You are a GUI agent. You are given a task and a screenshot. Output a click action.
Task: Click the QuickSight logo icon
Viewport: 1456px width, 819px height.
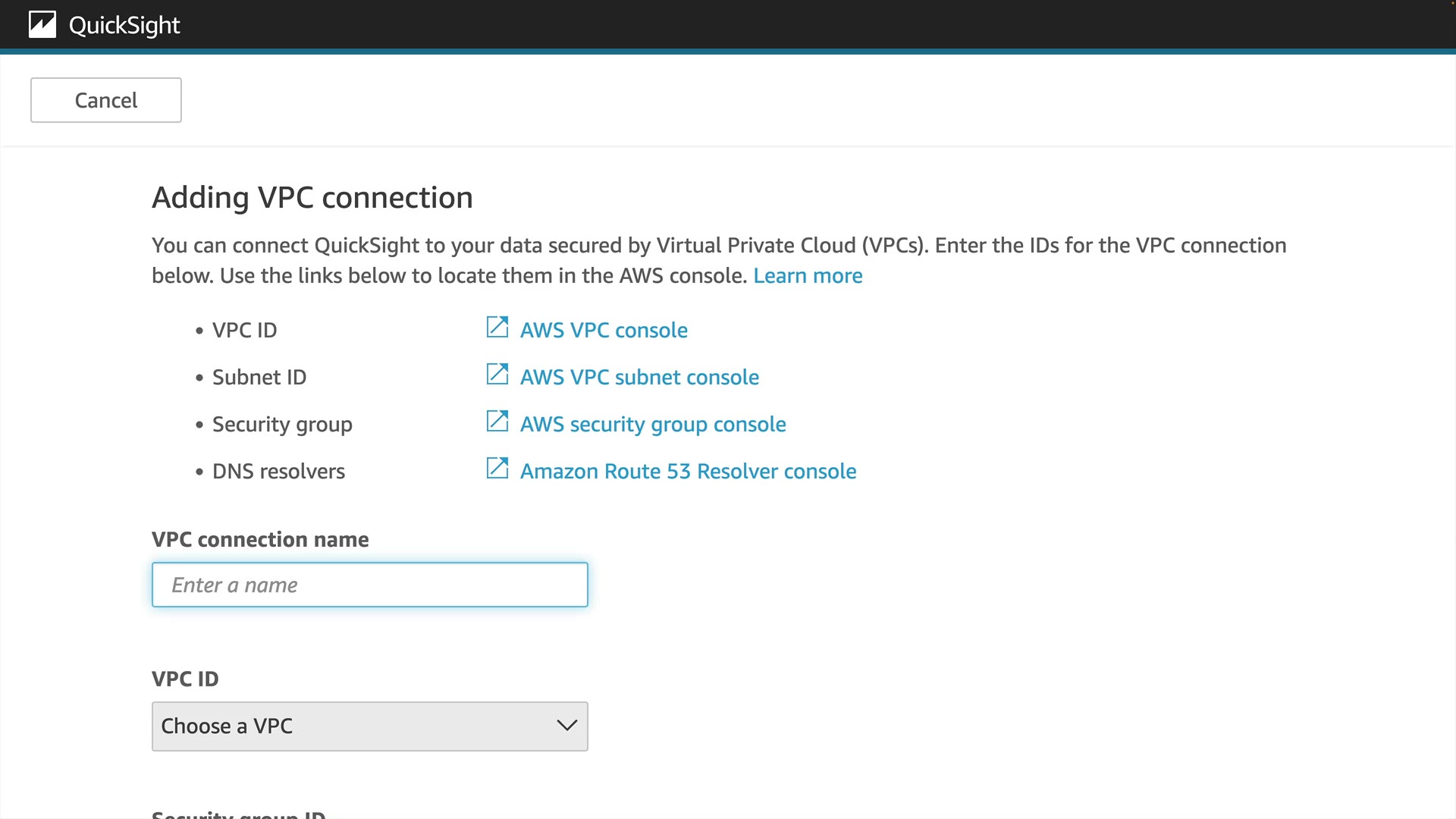coord(42,25)
